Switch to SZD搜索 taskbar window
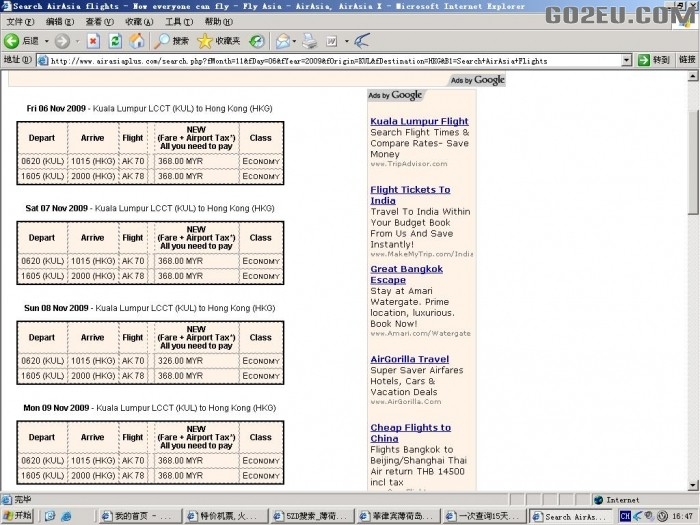700x525 pixels. [x=312, y=516]
